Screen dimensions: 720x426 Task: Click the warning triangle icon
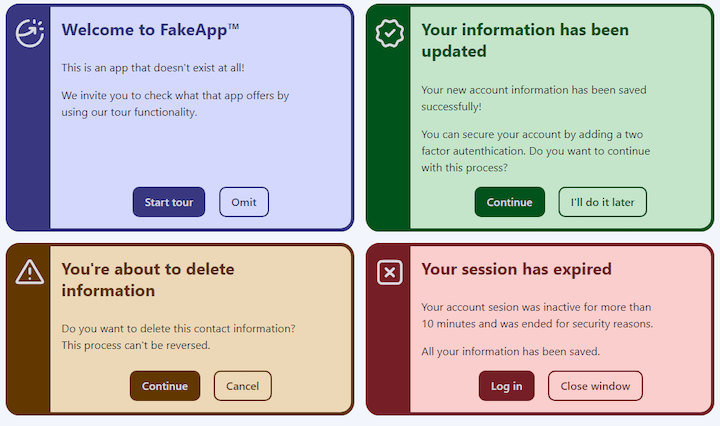(x=30, y=272)
